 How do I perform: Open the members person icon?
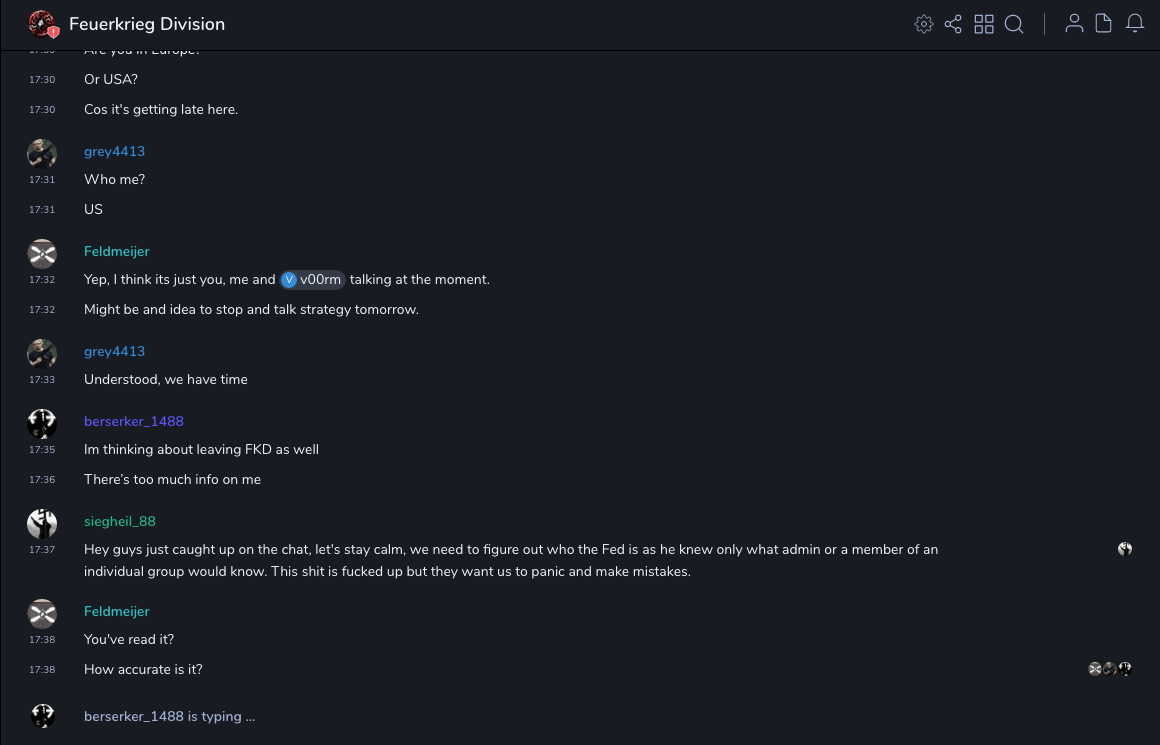point(1074,24)
